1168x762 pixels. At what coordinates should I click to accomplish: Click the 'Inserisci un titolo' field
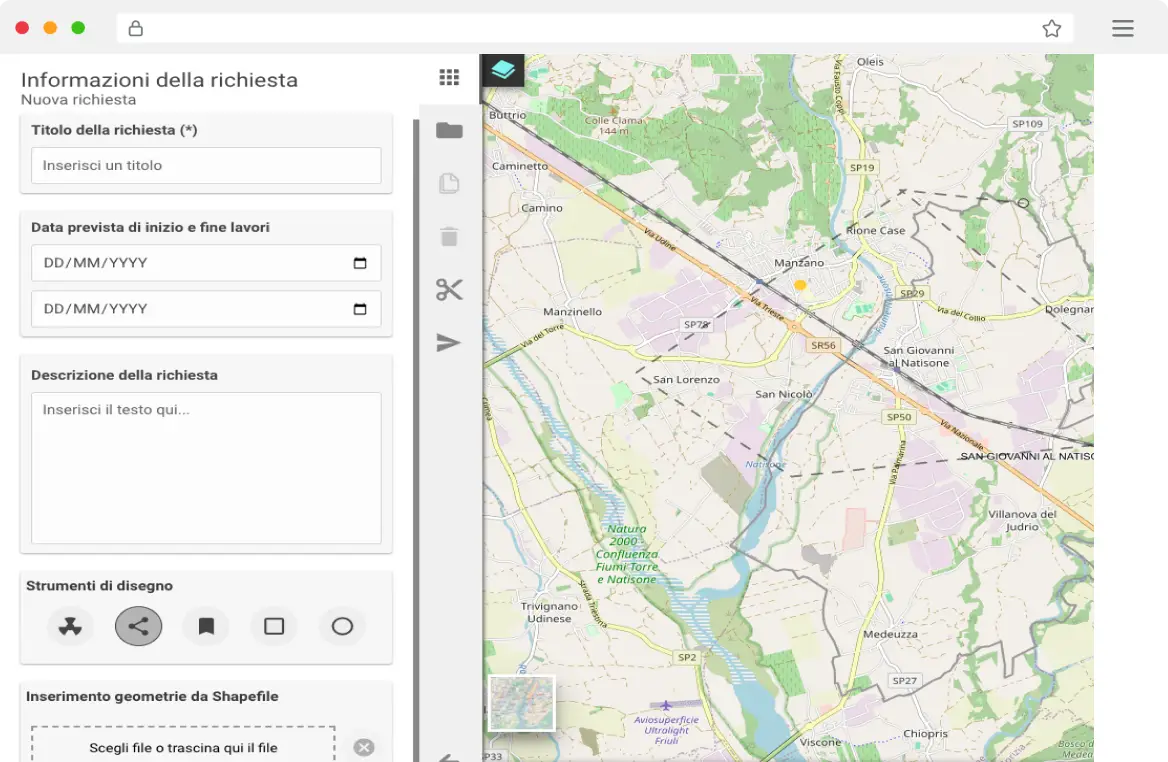(206, 166)
